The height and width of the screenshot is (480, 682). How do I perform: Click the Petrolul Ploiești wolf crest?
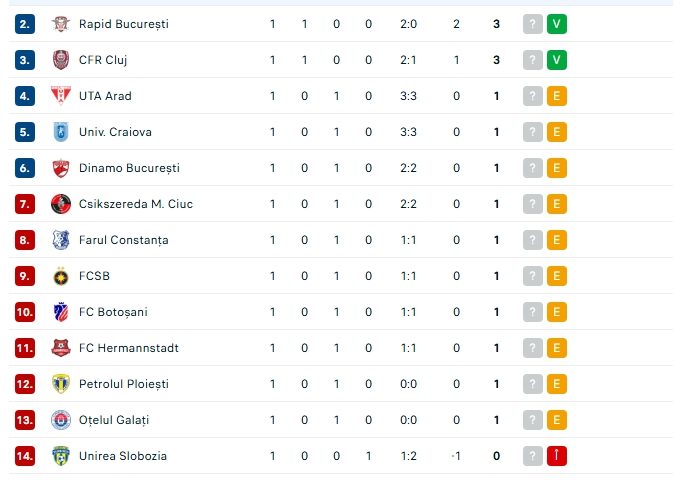61,384
